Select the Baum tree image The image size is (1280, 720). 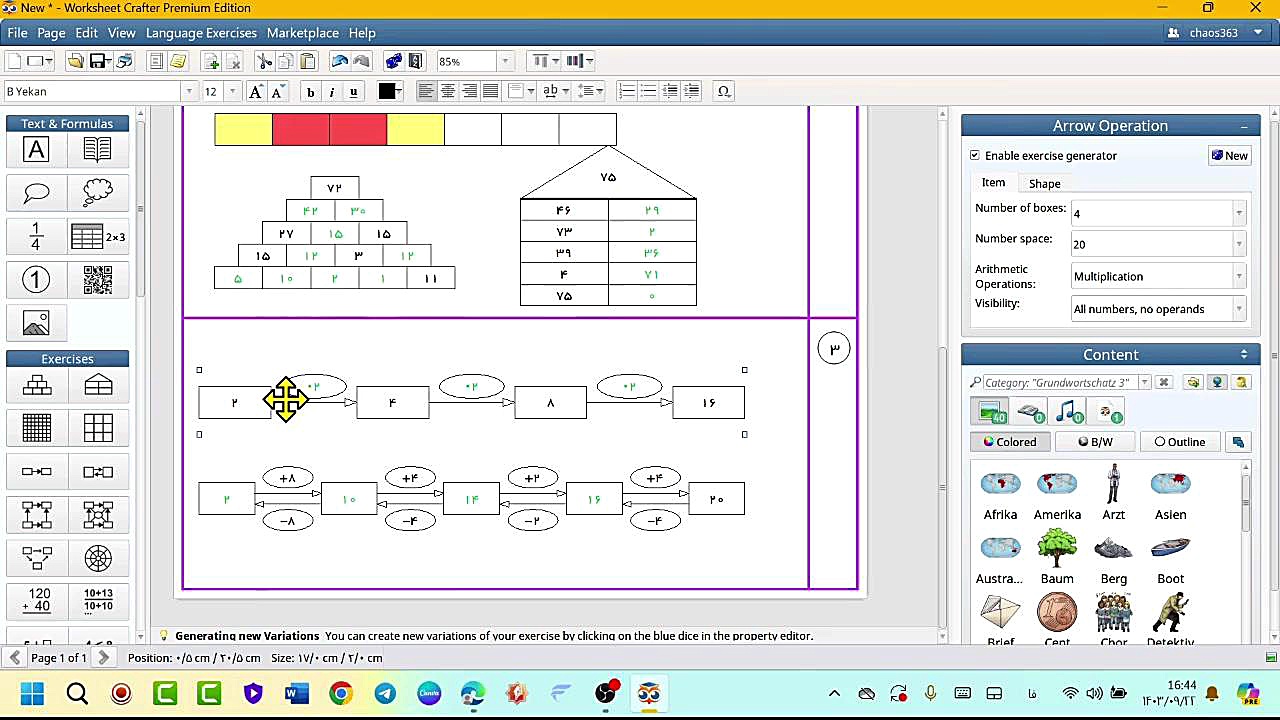pos(1057,548)
